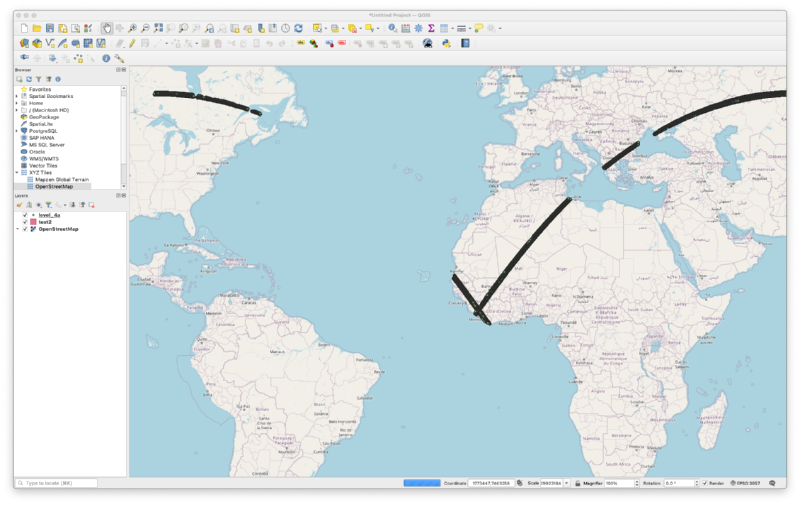Click the Magnifier value stepper
This screenshot has width=800, height=505.
(637, 483)
